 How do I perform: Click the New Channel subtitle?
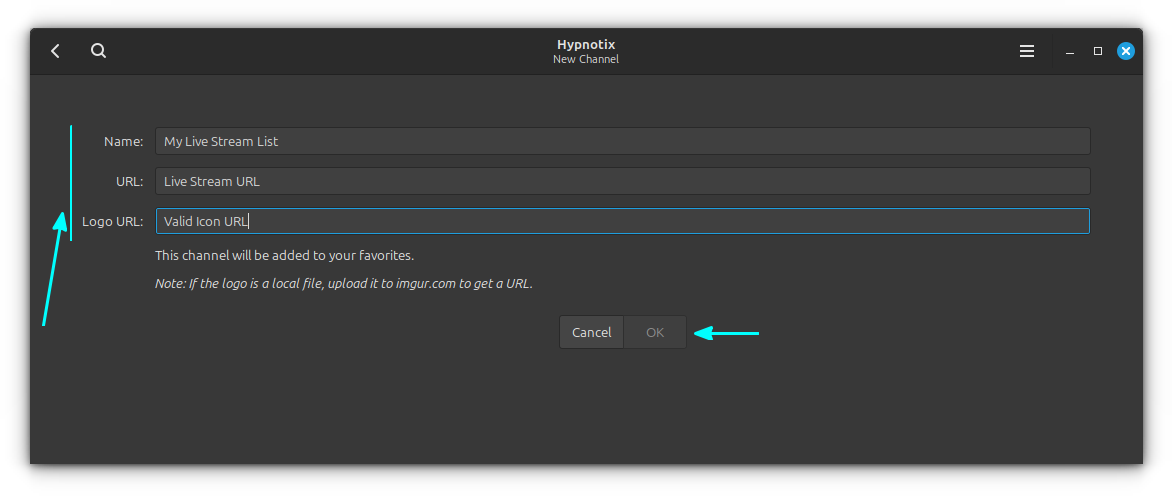[x=586, y=59]
